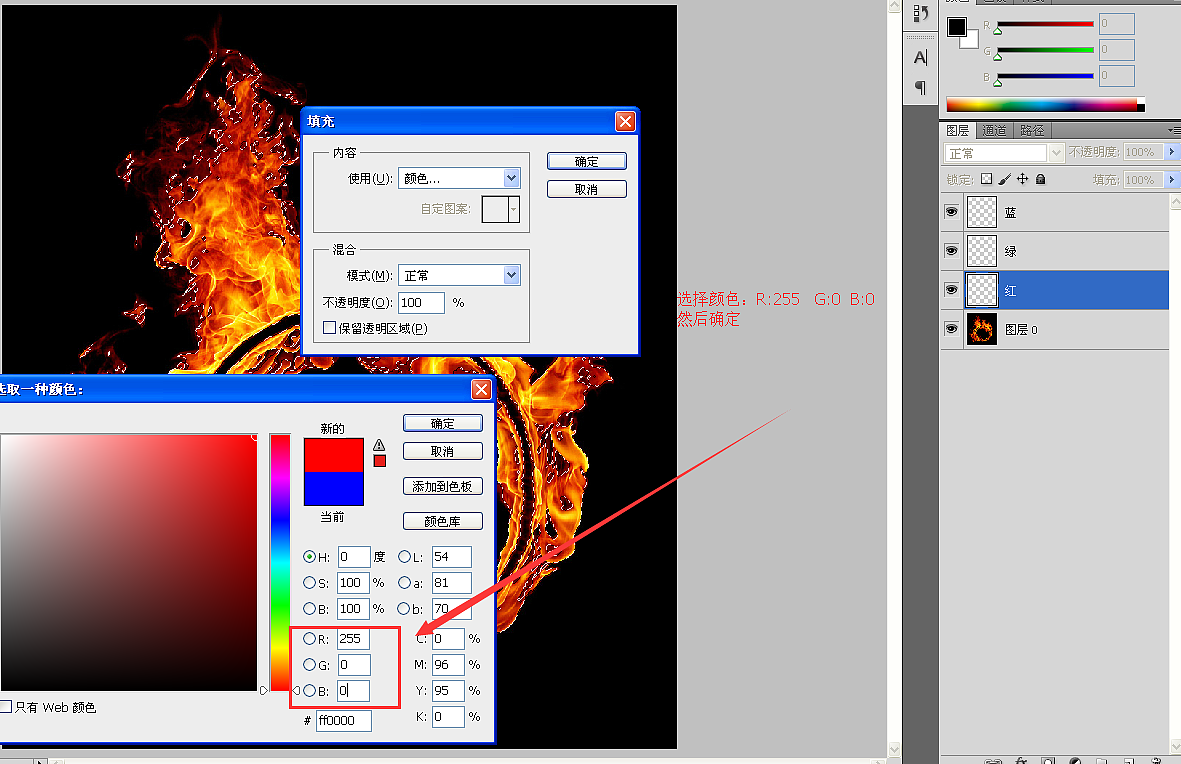Hide the 红 layer
Image resolution: width=1181 pixels, height=764 pixels.
pyautogui.click(x=951, y=289)
